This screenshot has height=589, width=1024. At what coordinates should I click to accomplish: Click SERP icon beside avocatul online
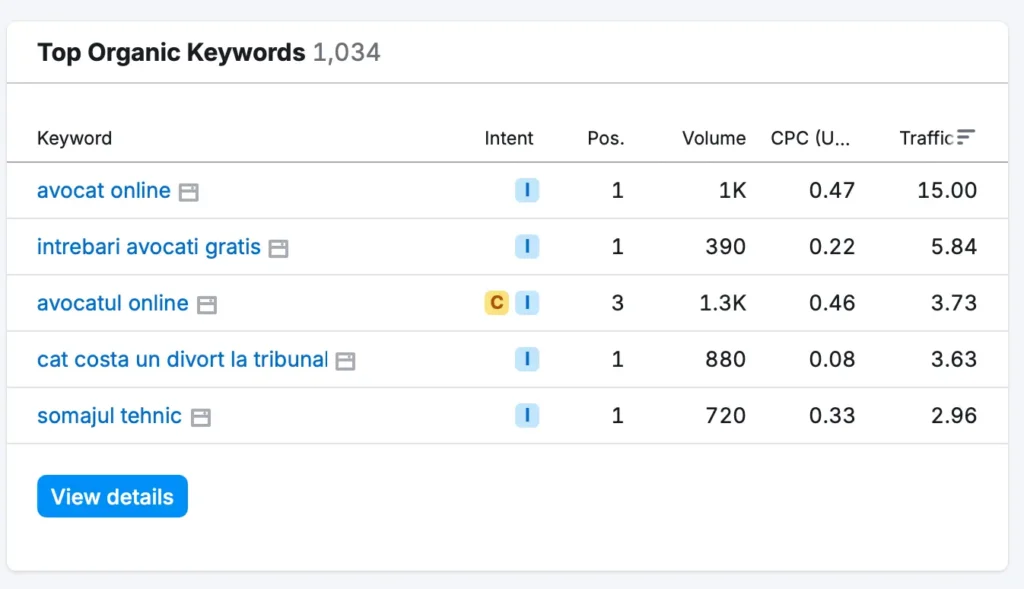tap(207, 304)
